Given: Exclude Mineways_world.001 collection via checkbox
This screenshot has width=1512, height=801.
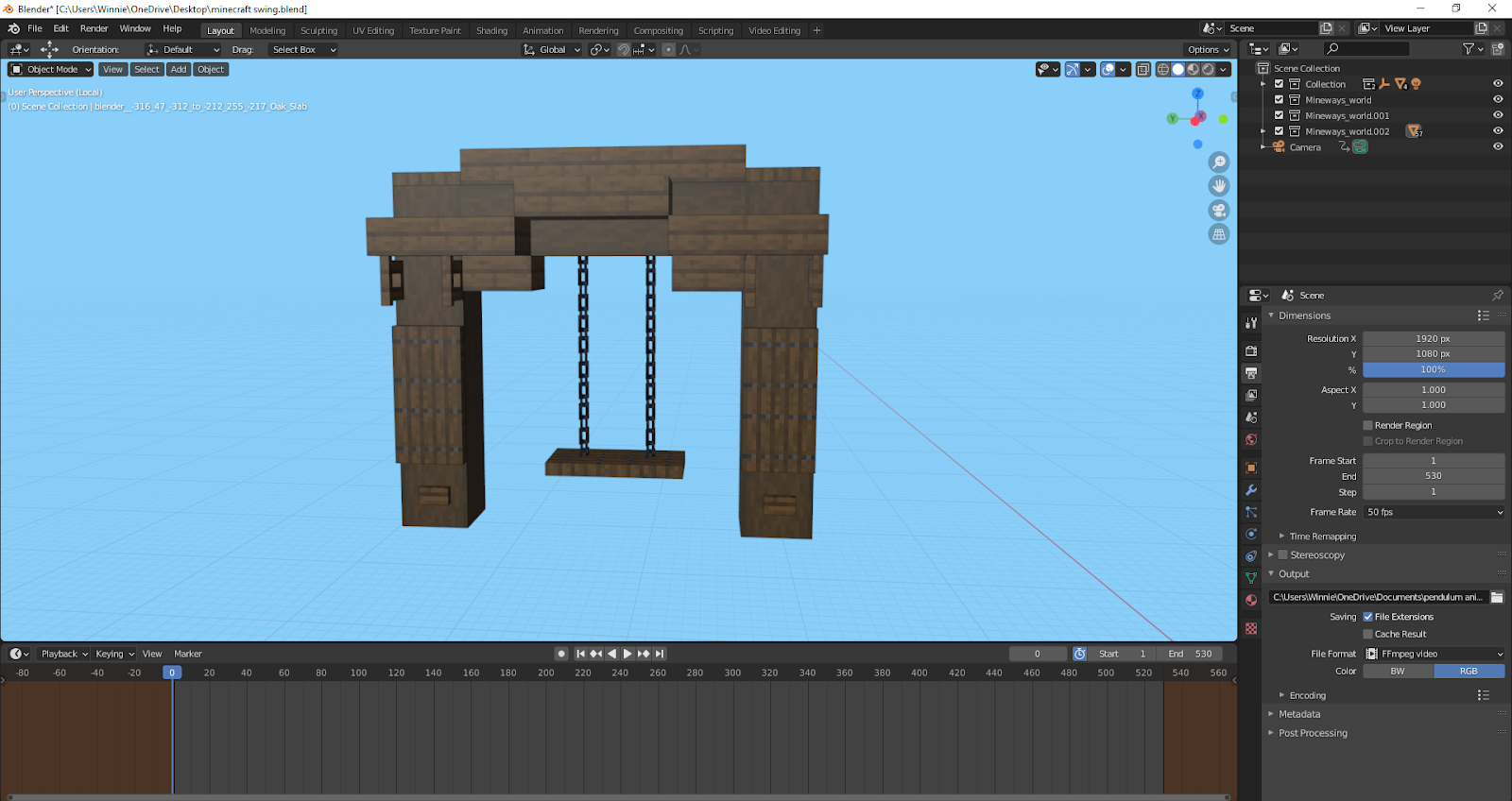Looking at the screenshot, I should click(1279, 115).
